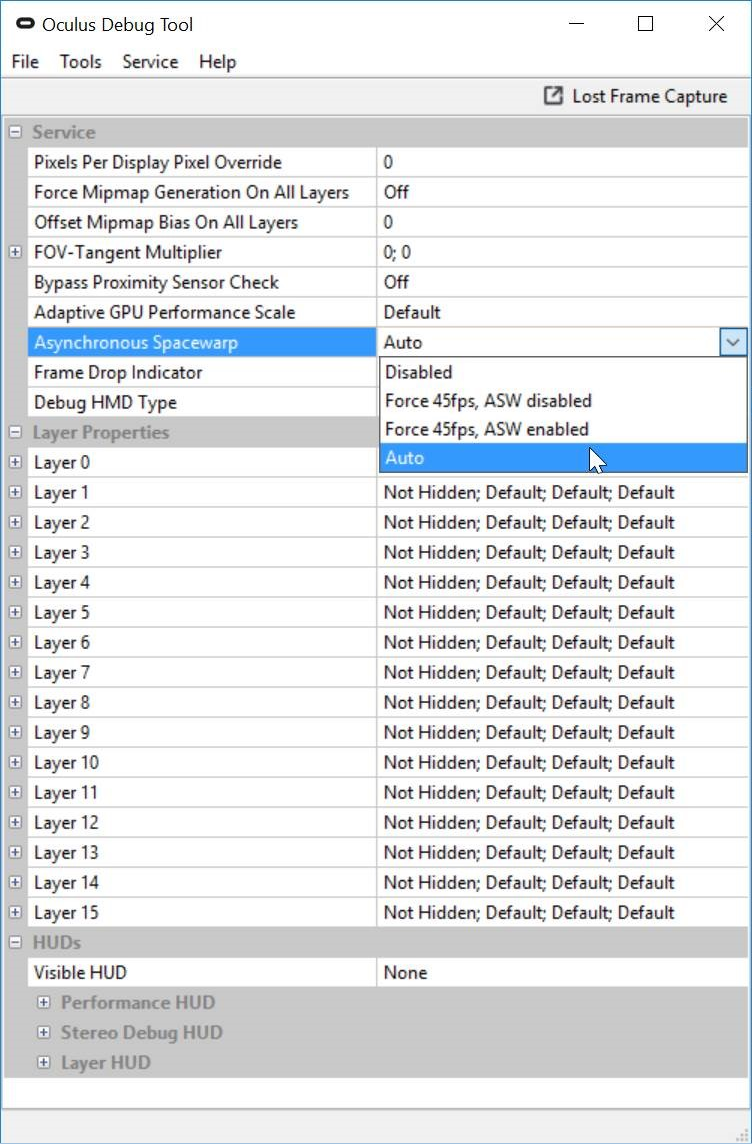752x1144 pixels.
Task: Select the Layer 5 label
Action: [202, 612]
